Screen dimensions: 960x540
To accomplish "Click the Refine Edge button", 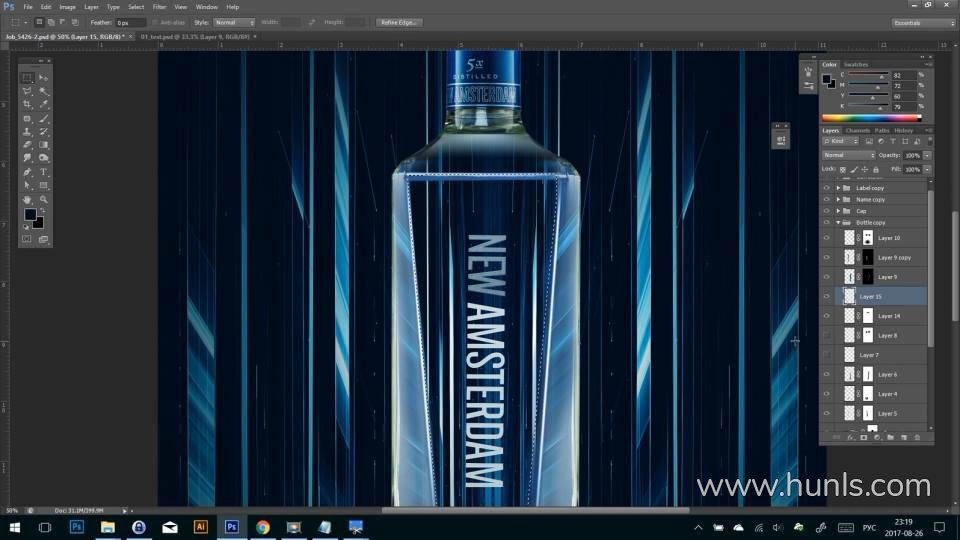I will [x=399, y=23].
